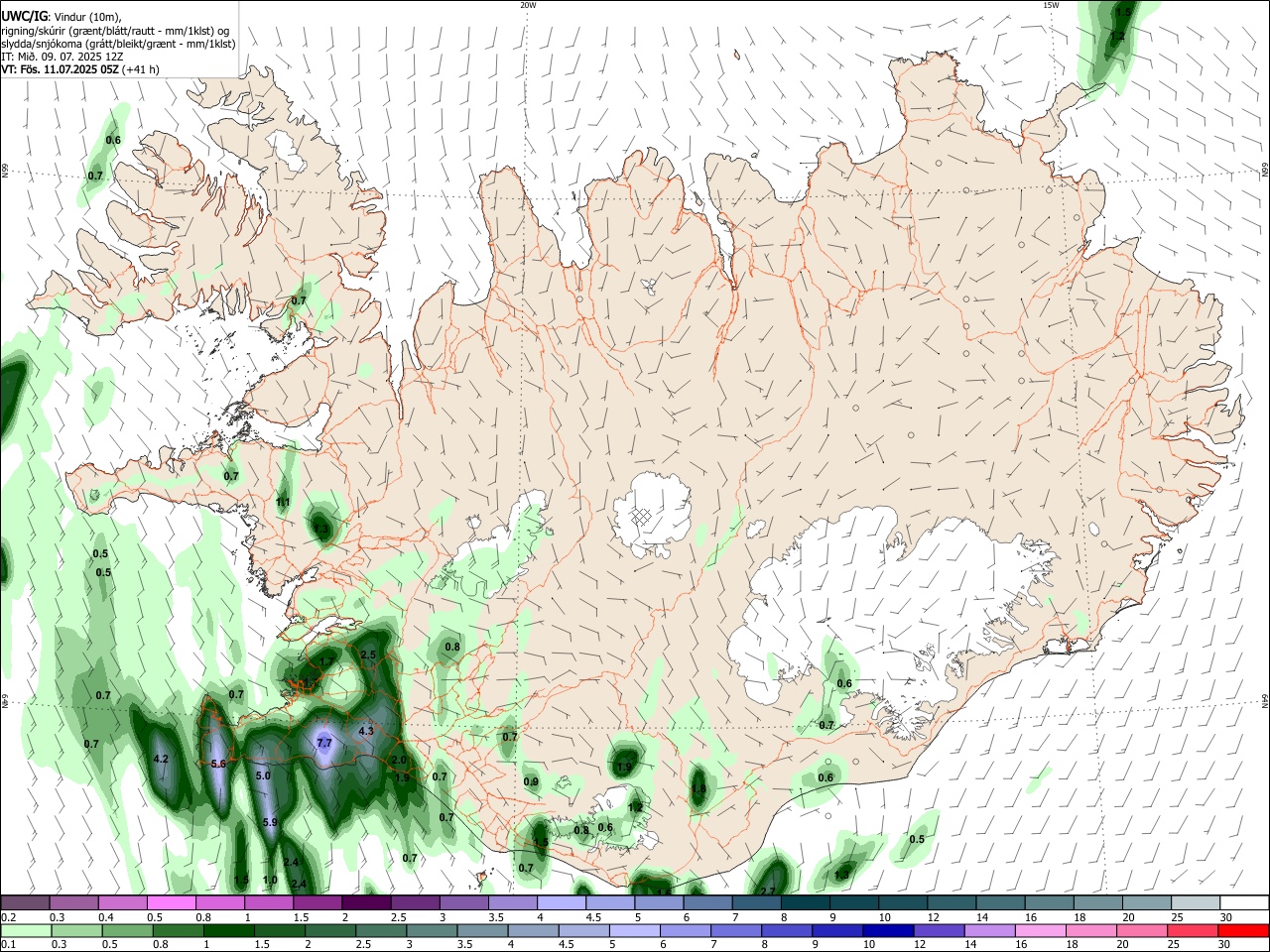Click the 0.2 label starting the top scale

pyautogui.click(x=8, y=917)
